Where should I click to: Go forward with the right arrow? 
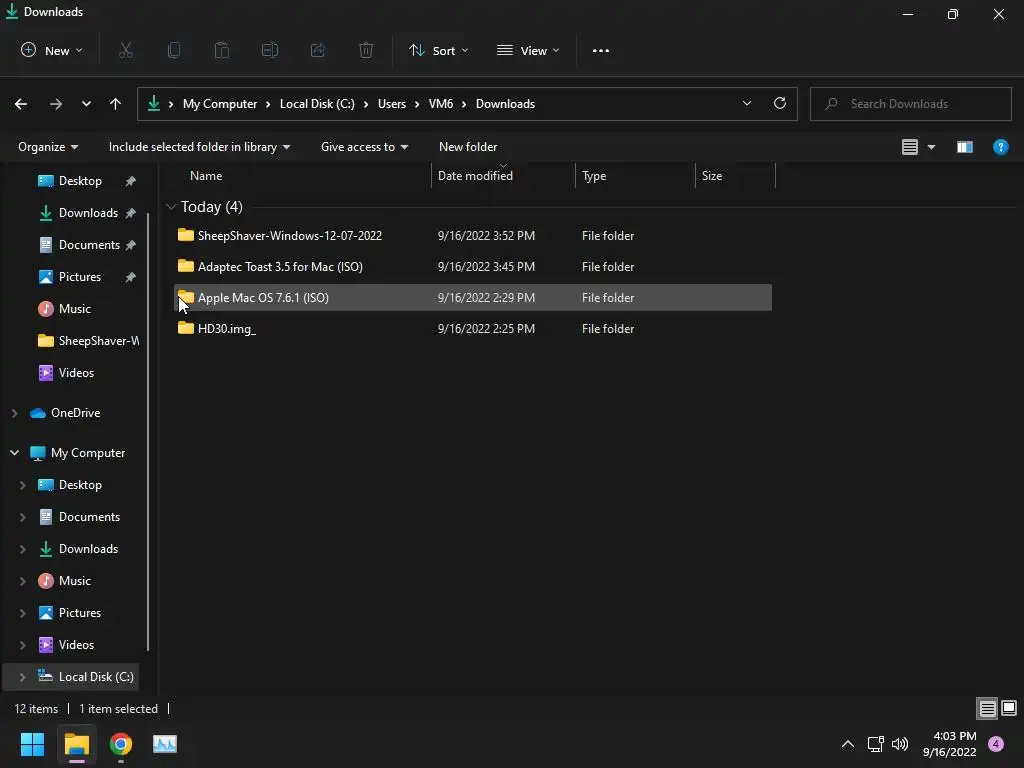click(56, 104)
